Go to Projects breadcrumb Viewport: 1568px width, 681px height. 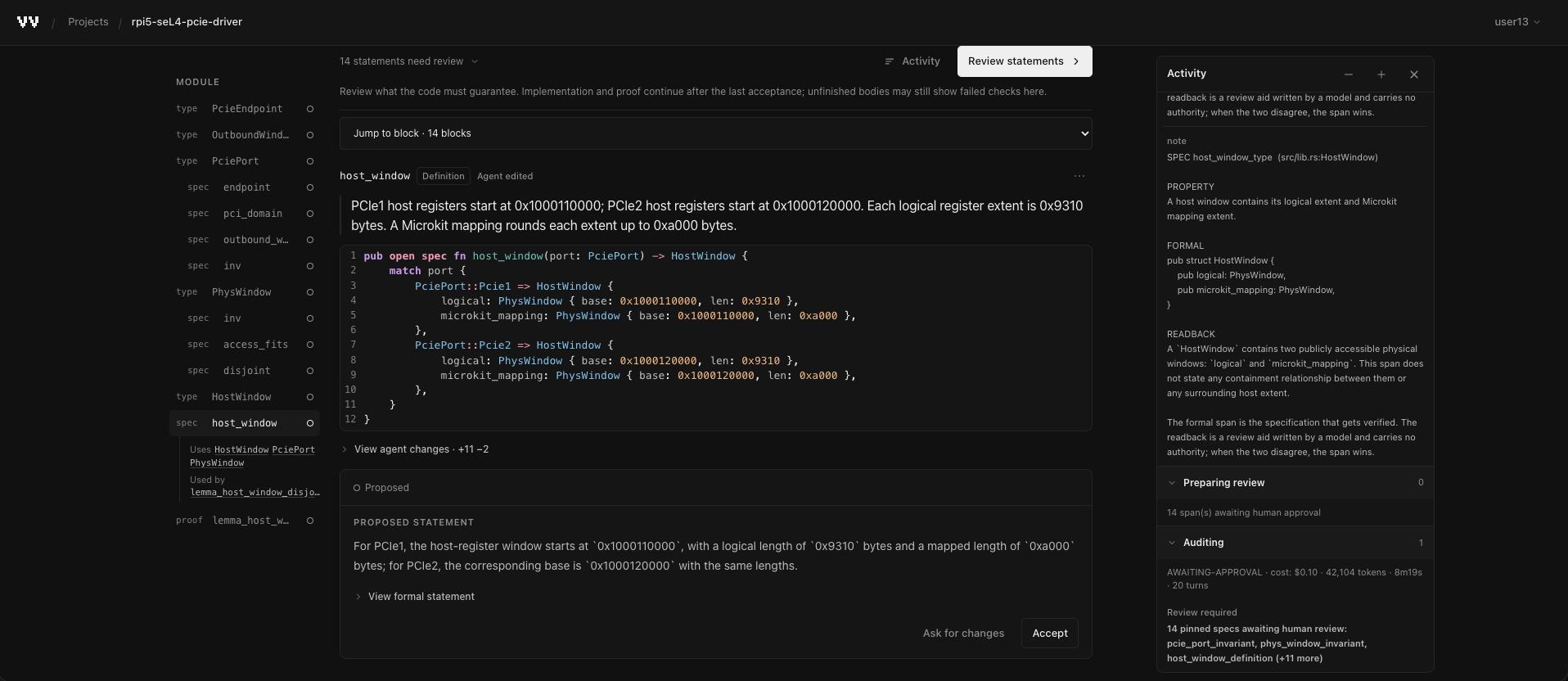88,22
